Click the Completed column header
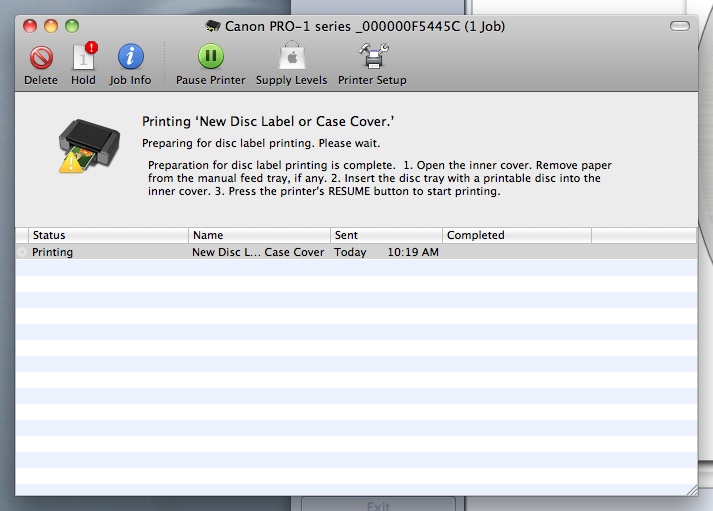This screenshot has width=713, height=511. point(516,235)
